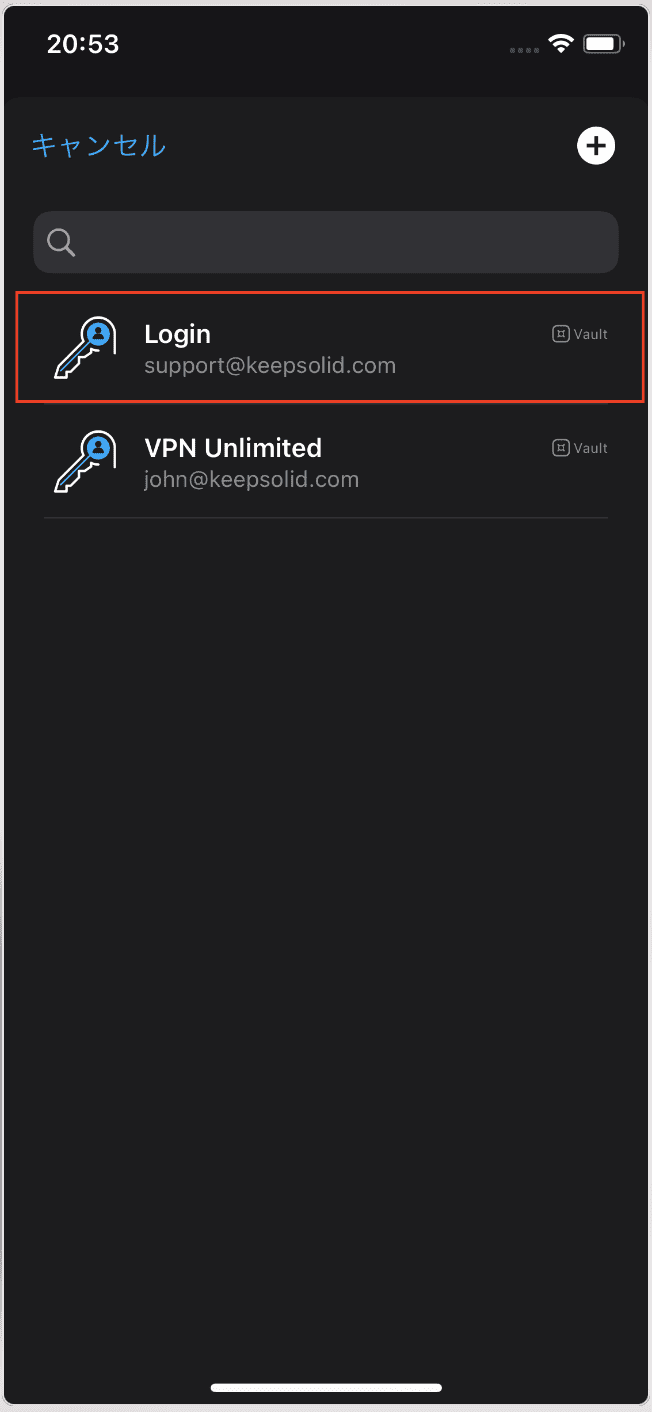Choose the support@keepsolid.com account text

tap(270, 366)
